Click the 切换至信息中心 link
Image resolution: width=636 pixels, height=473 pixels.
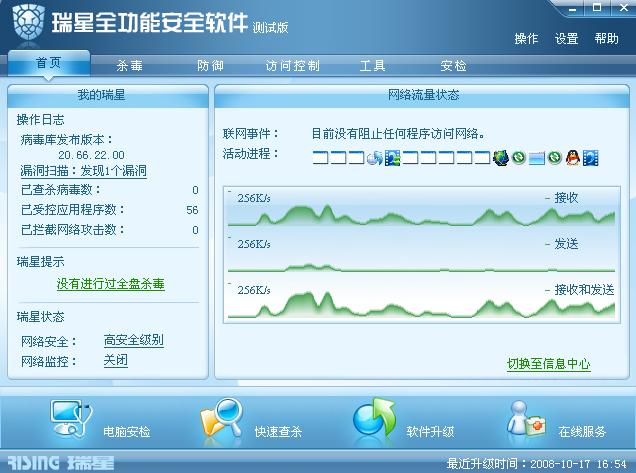click(548, 363)
